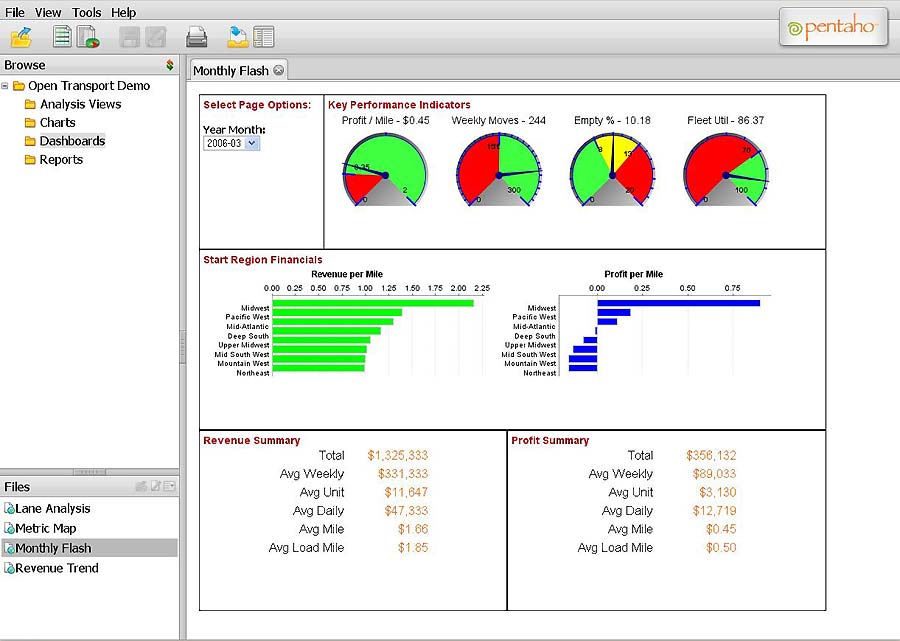The height and width of the screenshot is (641, 900).
Task: Click the Browse panel refresh icon
Action: coord(170,64)
